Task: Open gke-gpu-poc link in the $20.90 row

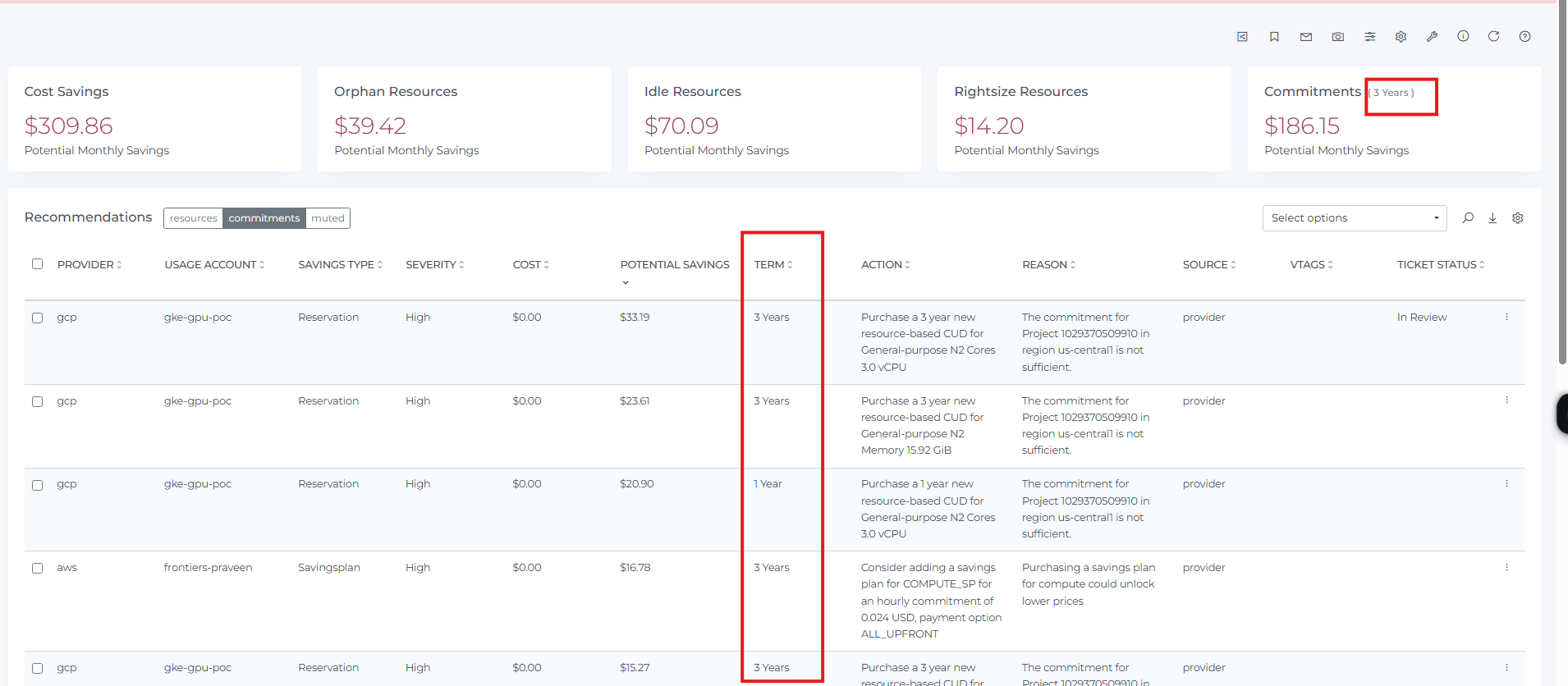Action: tap(198, 484)
